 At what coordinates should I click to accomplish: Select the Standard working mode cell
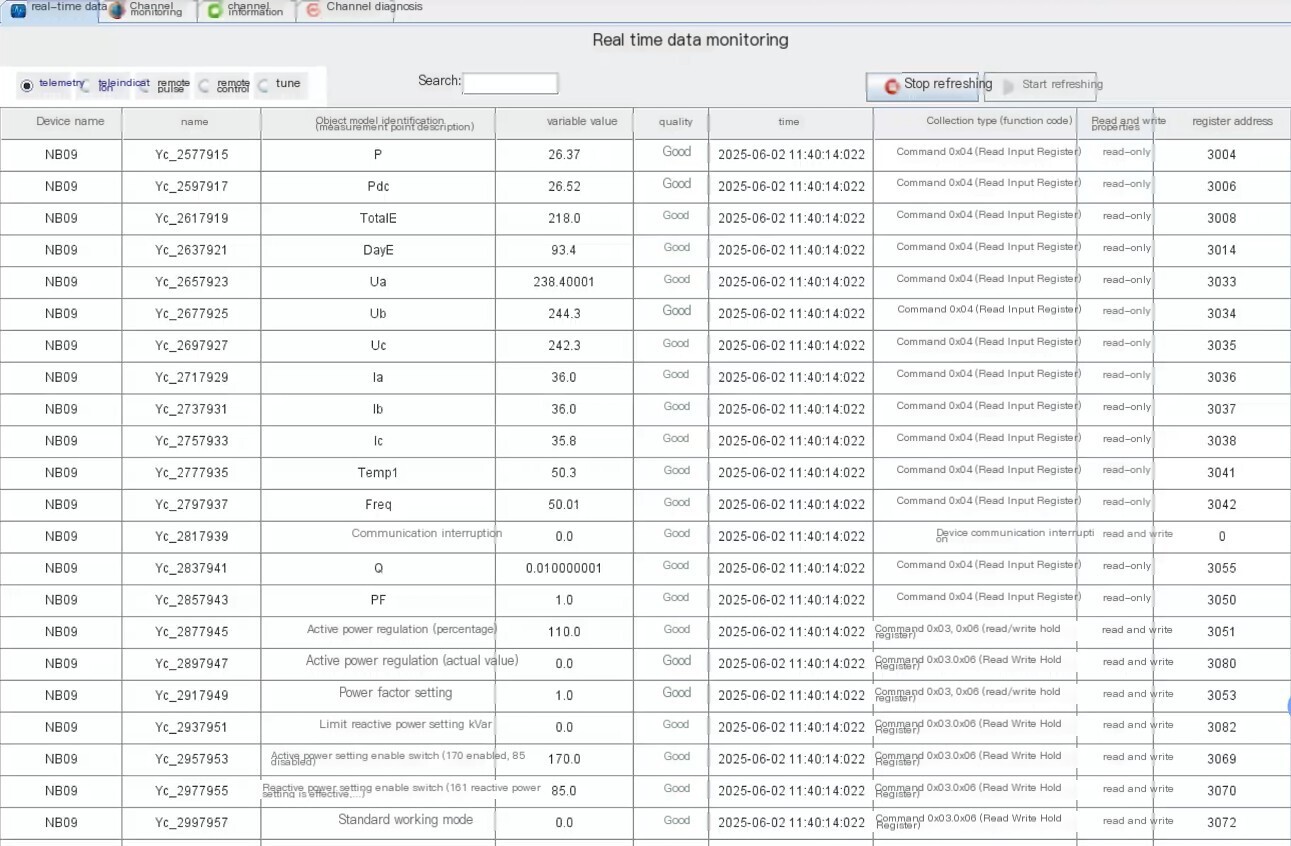coord(378,823)
